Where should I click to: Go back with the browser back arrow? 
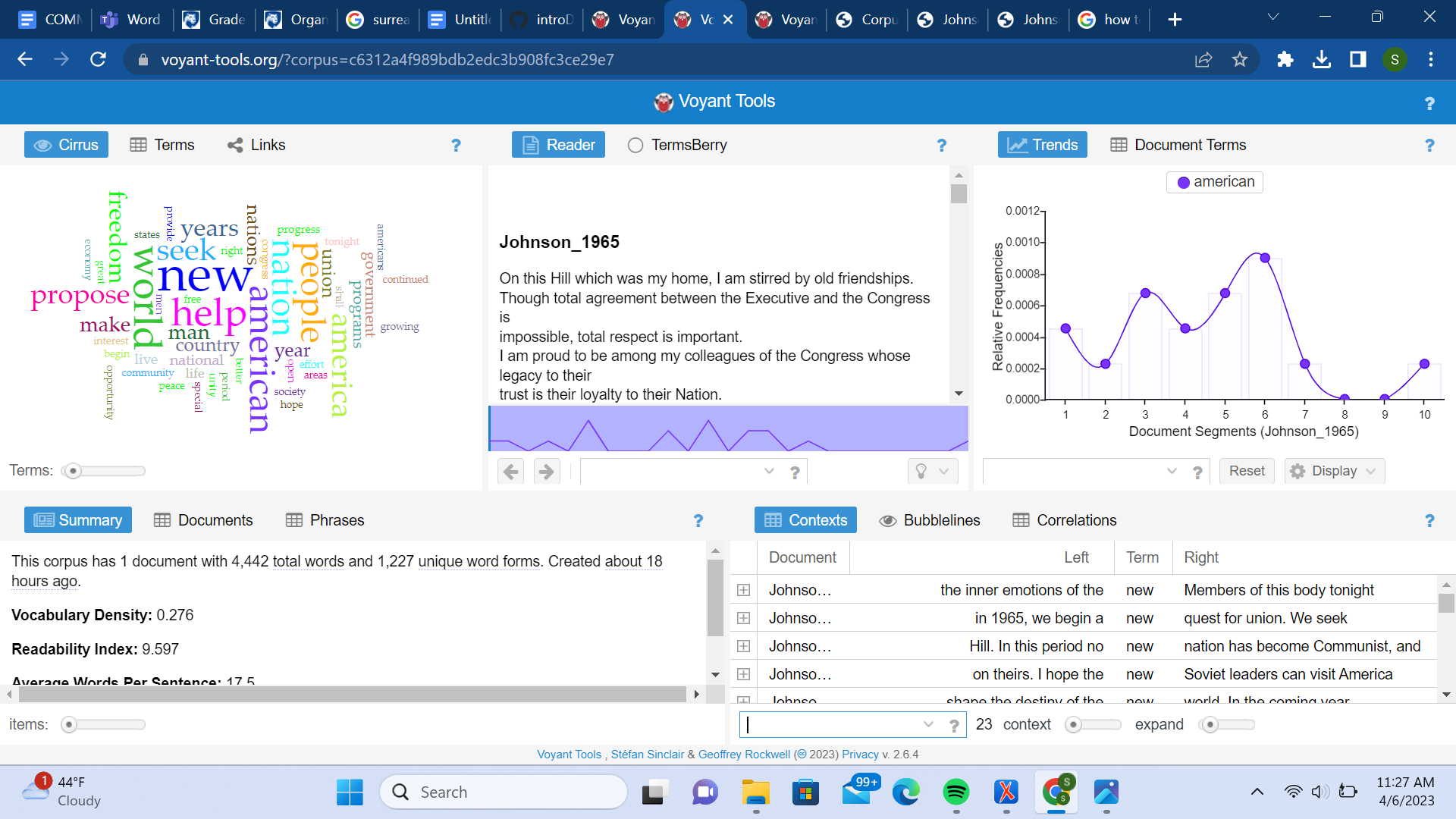coord(25,59)
